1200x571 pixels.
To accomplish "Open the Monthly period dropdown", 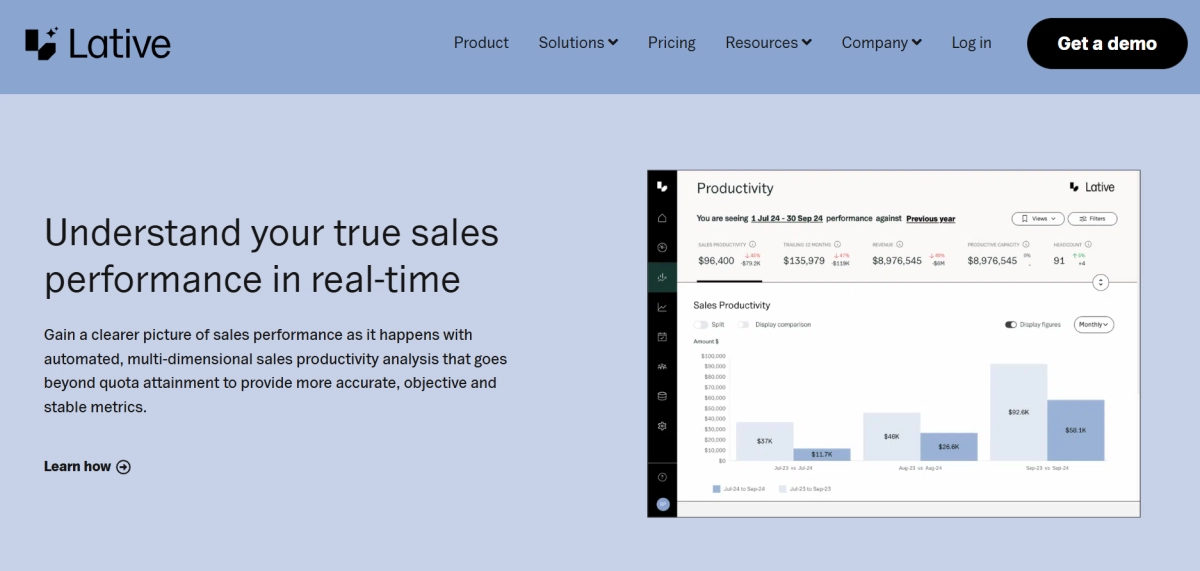I will tap(1094, 324).
